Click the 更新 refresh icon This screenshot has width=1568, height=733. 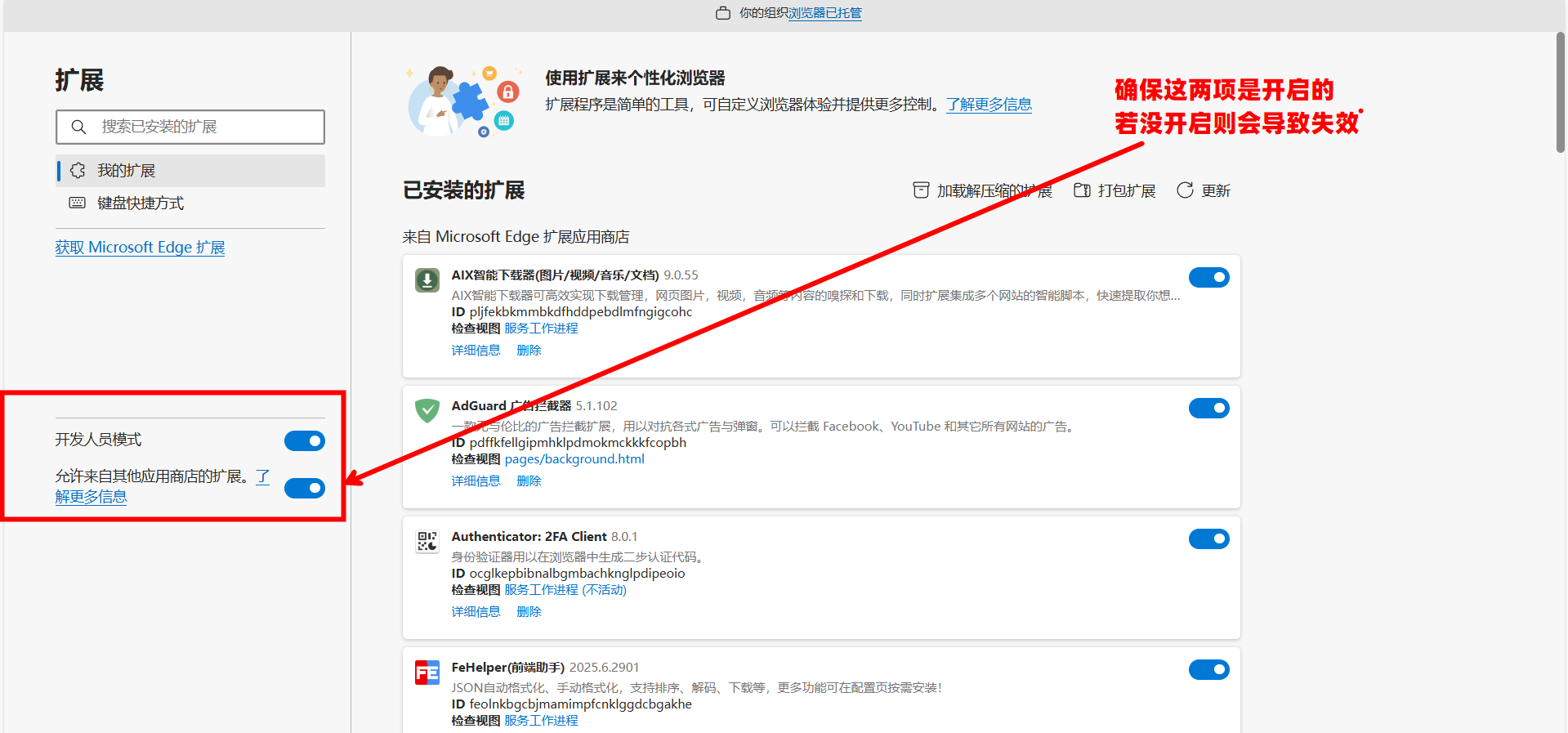tap(1185, 190)
